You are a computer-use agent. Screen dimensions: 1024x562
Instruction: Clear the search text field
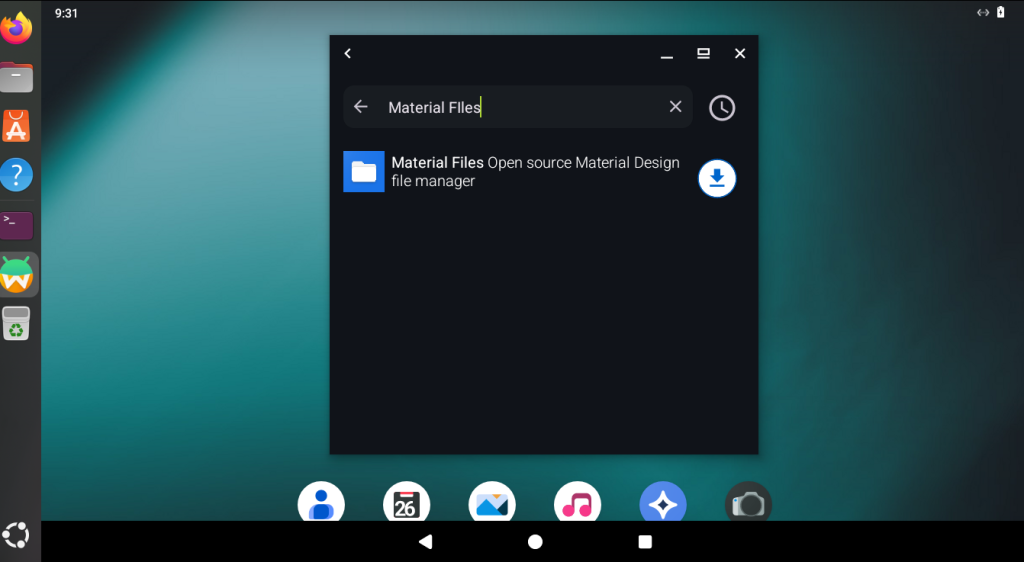pyautogui.click(x=675, y=107)
